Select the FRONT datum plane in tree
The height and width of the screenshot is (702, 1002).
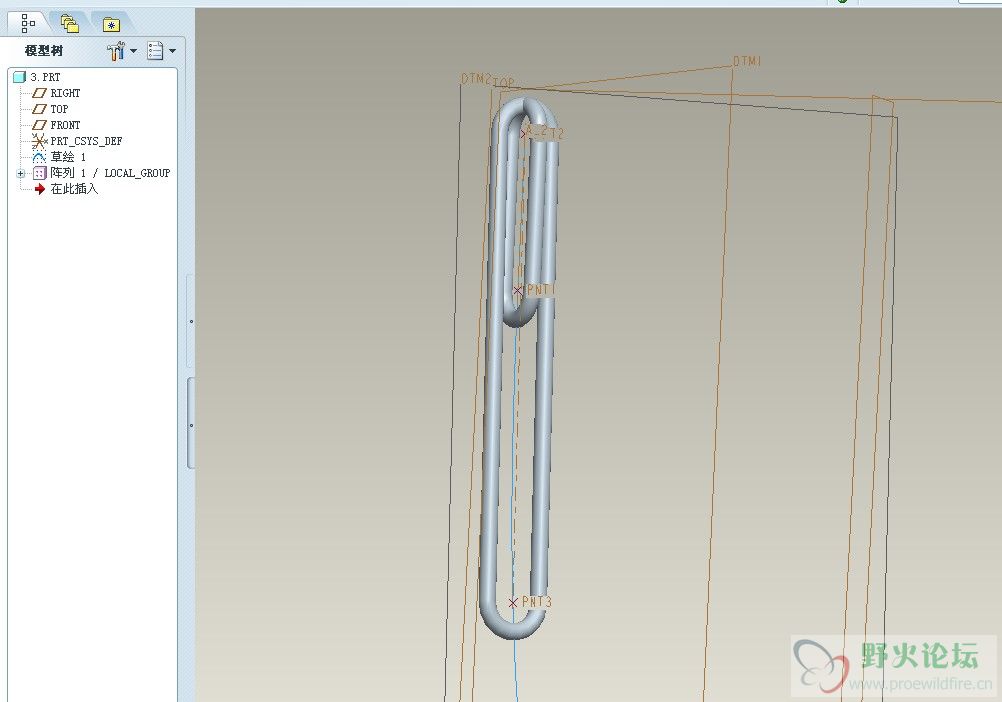tap(65, 125)
